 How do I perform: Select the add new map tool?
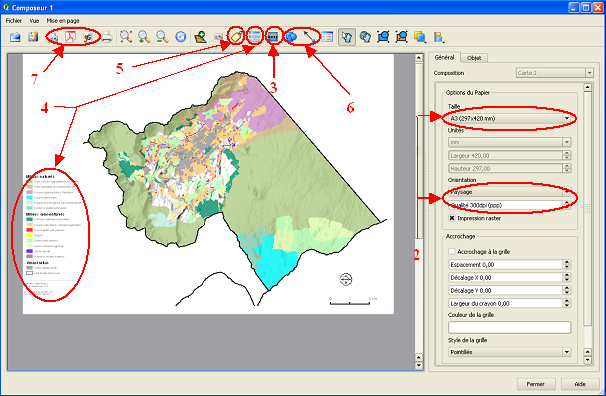coord(200,37)
